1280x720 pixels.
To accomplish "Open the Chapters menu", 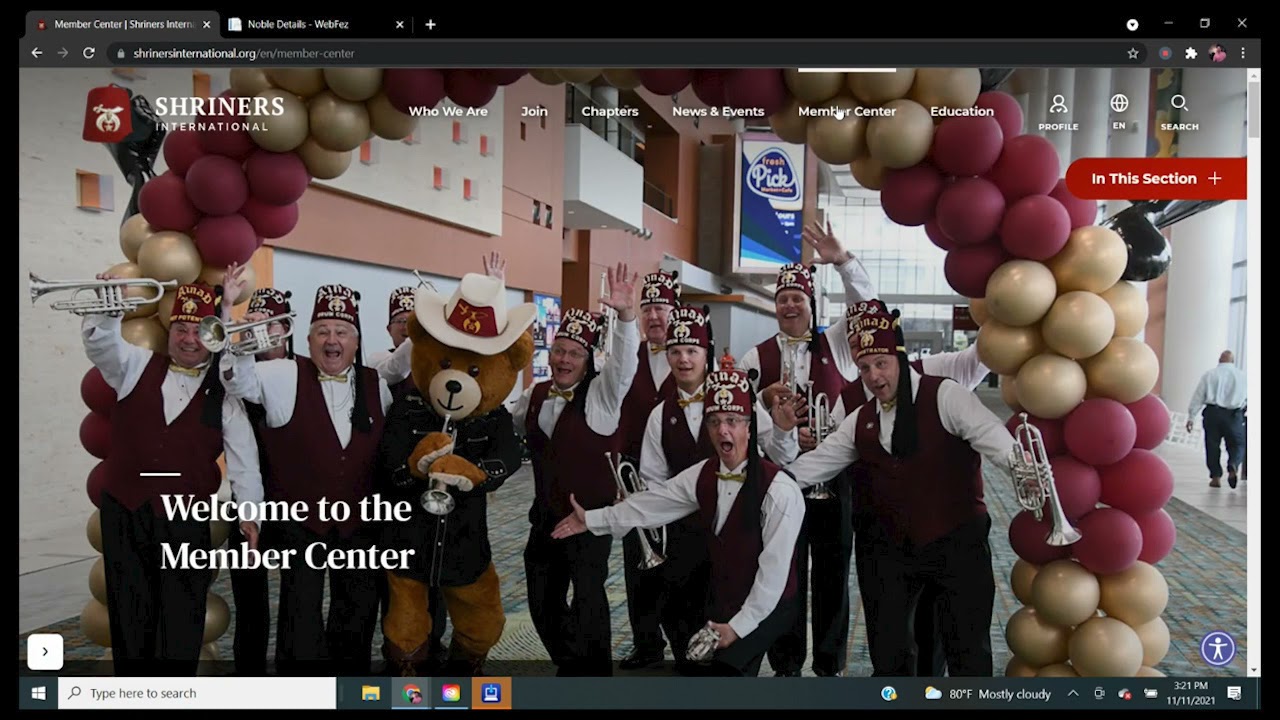I will click(x=610, y=111).
